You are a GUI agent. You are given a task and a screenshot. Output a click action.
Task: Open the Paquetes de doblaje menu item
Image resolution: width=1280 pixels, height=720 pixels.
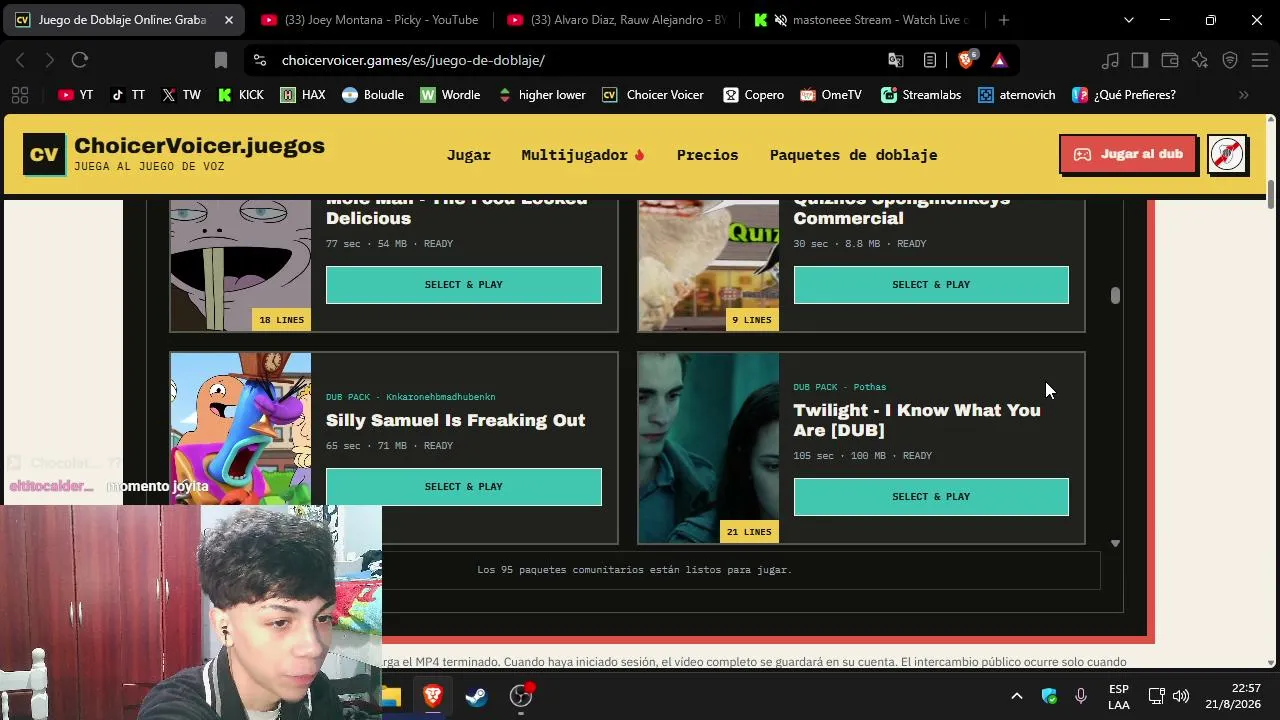[853, 155]
